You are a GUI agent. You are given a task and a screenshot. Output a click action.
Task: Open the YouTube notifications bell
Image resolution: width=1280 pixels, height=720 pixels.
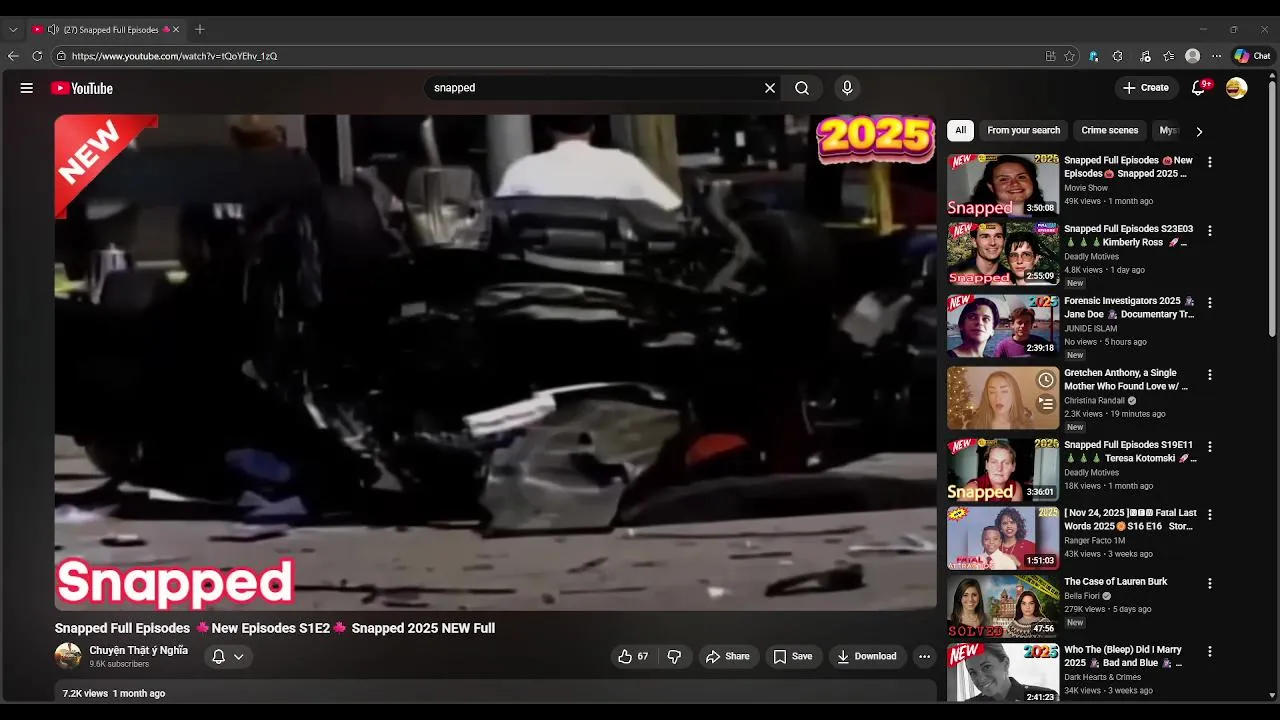tap(1199, 88)
